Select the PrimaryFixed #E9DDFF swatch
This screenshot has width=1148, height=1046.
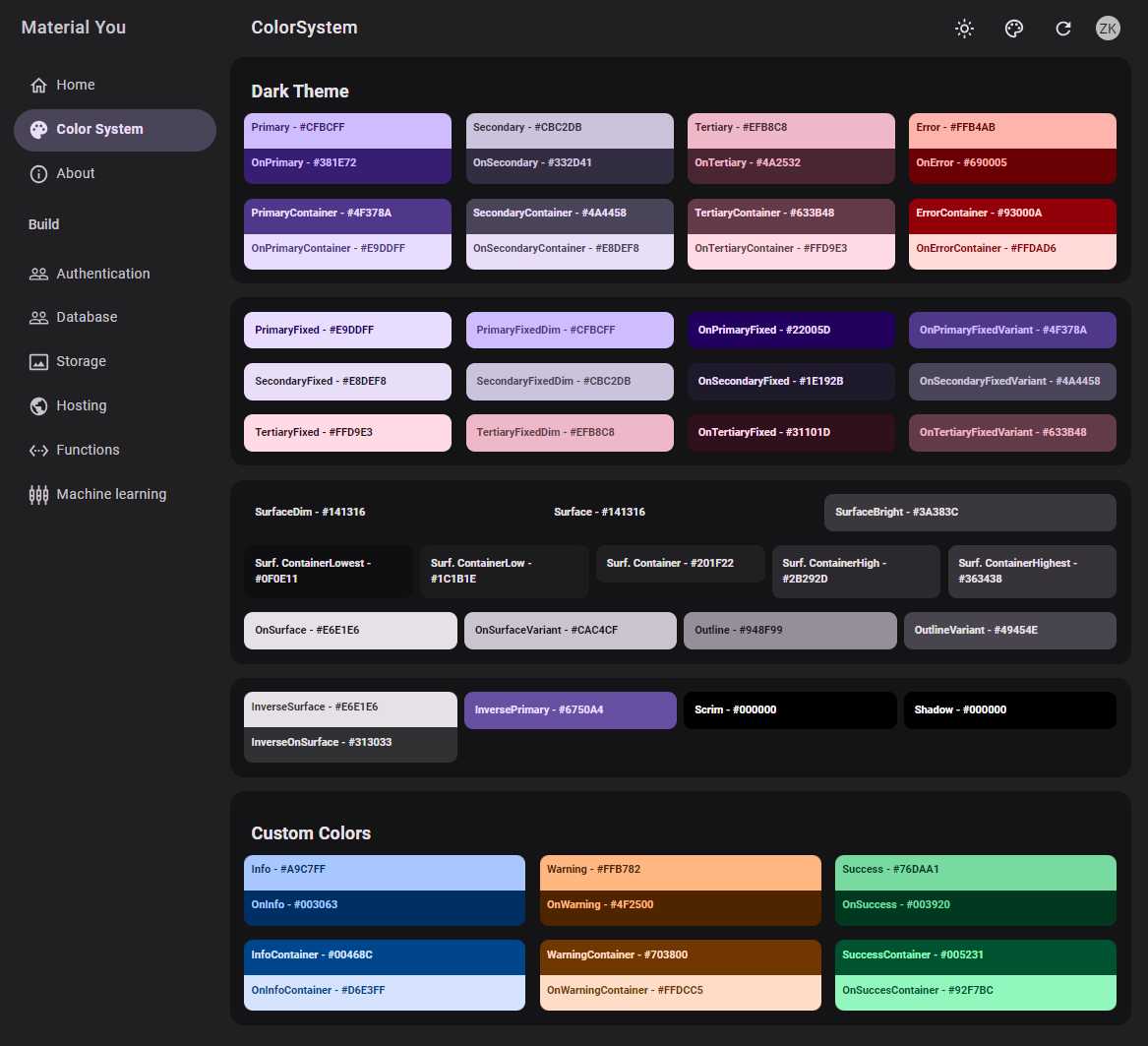[347, 331]
